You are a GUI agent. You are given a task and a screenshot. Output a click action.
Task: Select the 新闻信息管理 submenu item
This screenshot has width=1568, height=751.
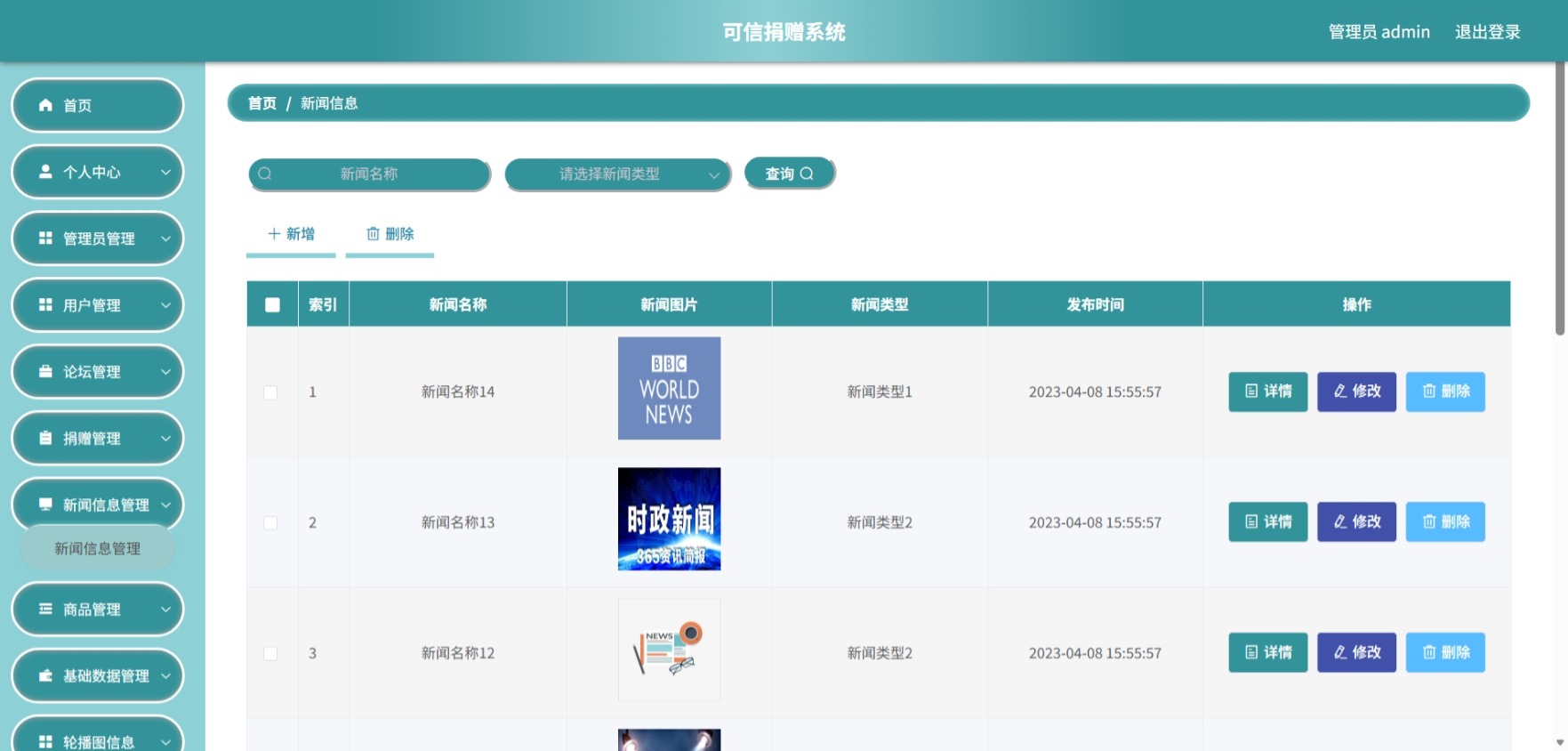pyautogui.click(x=97, y=548)
